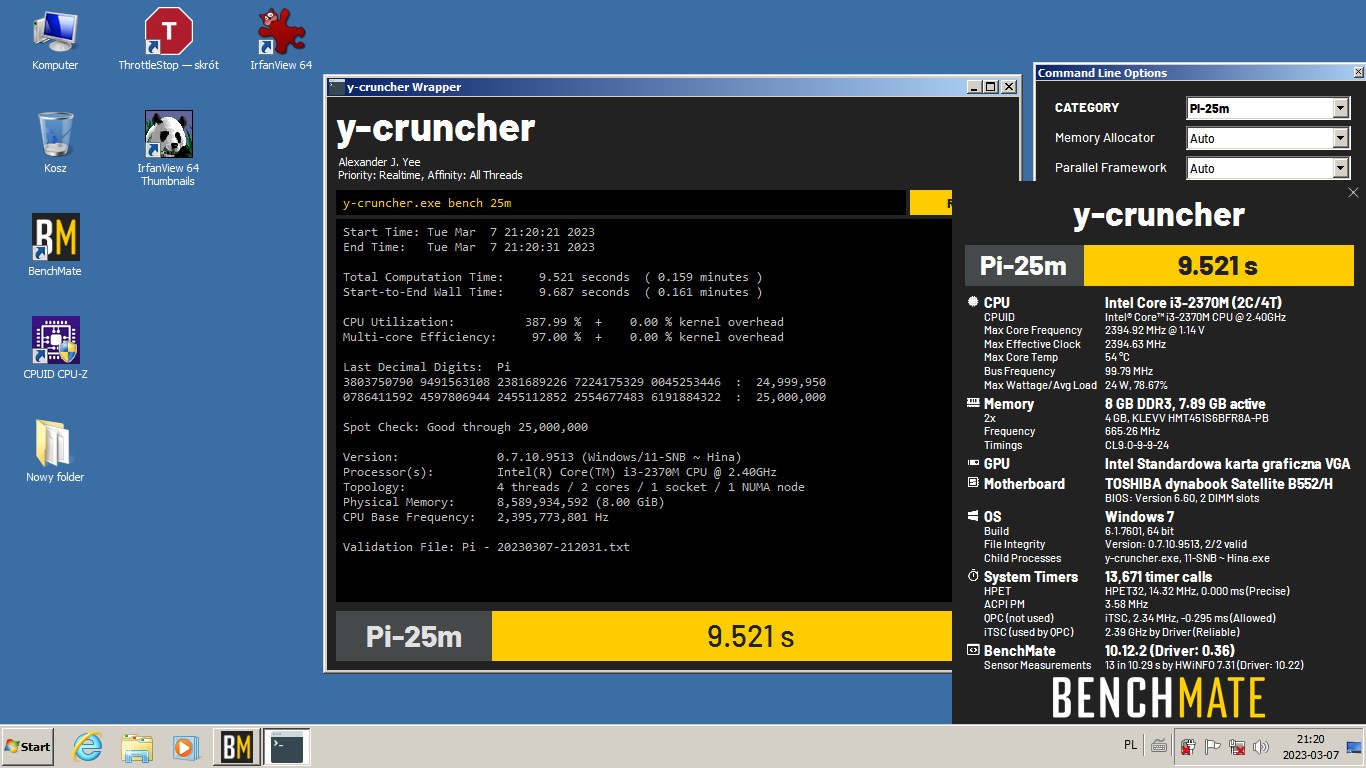Open the Action Center flag icon
Screen dimensions: 1366x768
[1212, 747]
